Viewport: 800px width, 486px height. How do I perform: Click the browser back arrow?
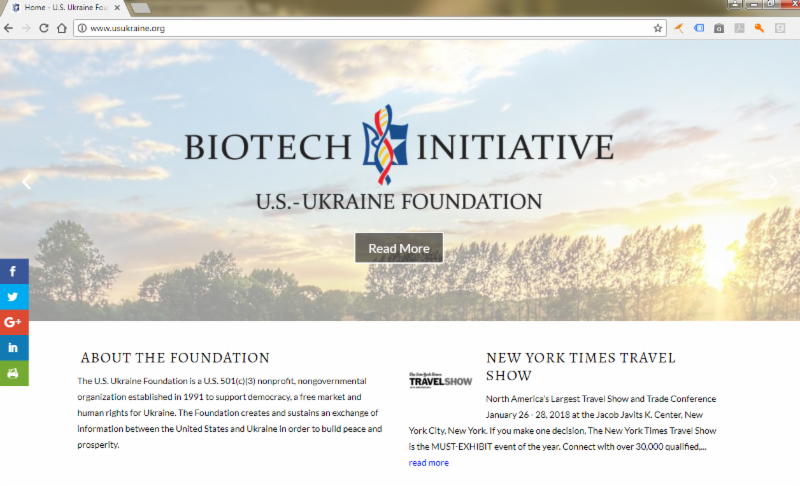pos(8,28)
